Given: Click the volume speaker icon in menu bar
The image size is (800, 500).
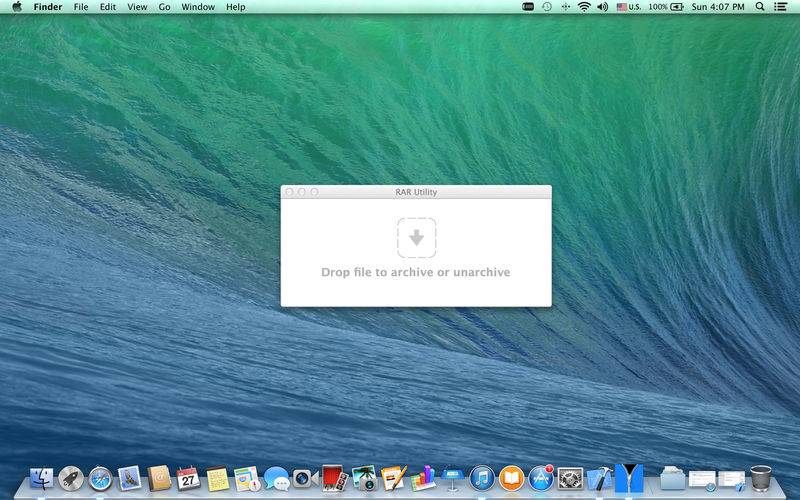Looking at the screenshot, I should 603,7.
